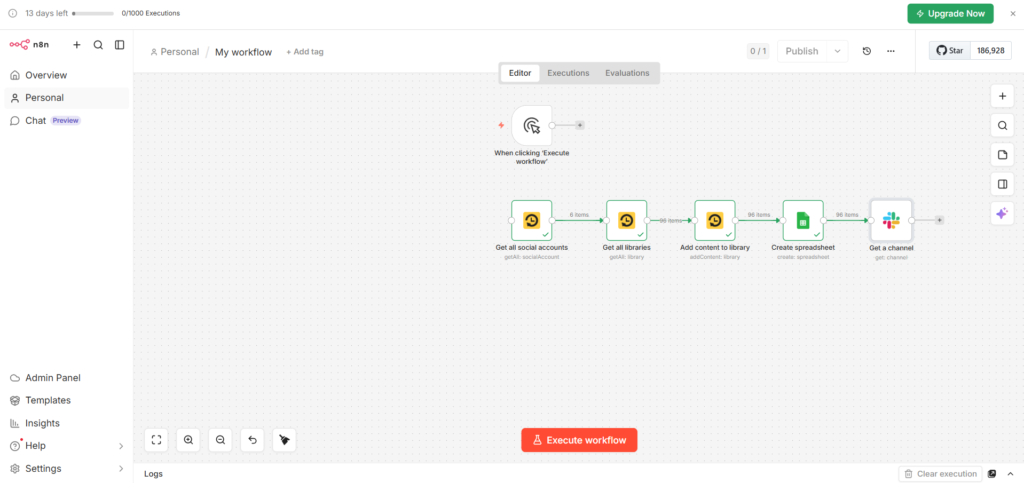The image size is (1024, 483).
Task: Switch to the Evaluations tab
Action: [x=627, y=73]
